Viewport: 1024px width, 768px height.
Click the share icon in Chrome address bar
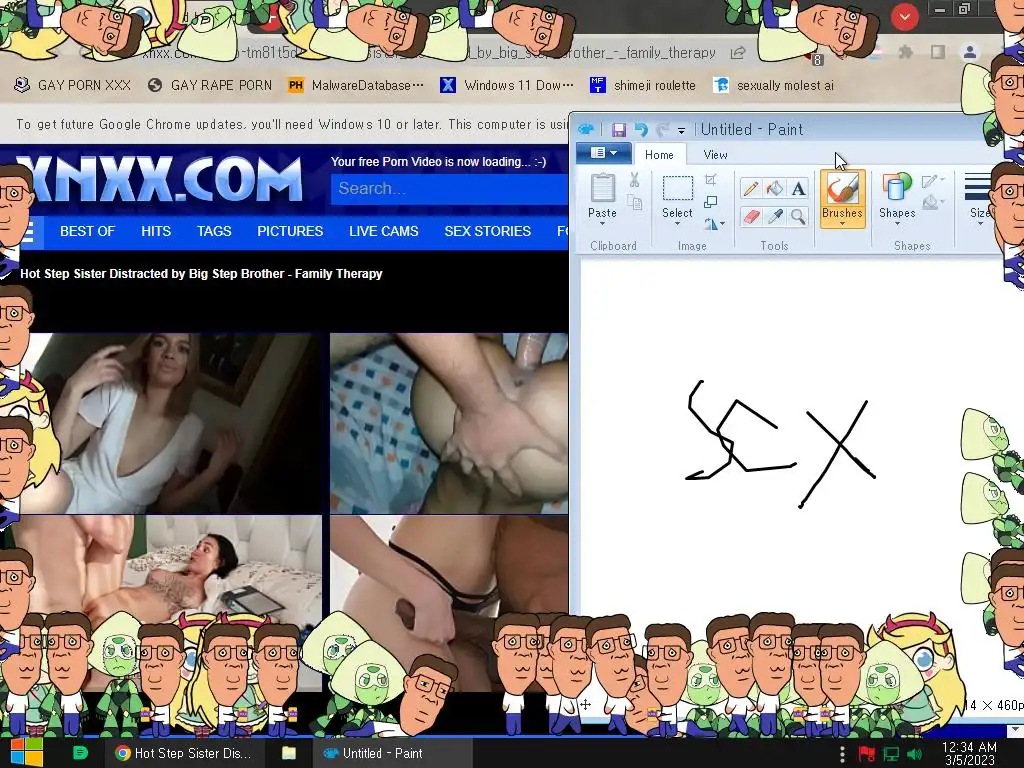point(738,53)
